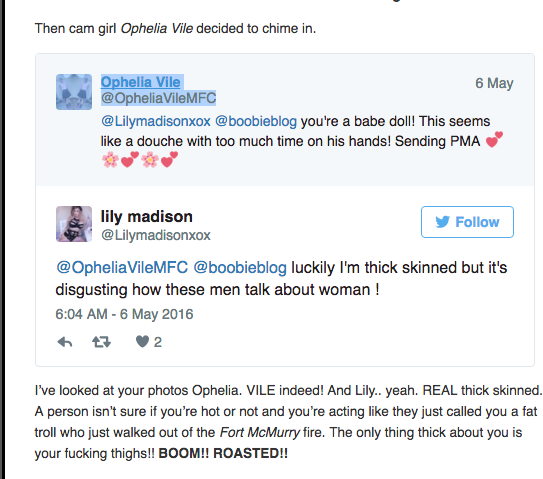Image resolution: width=543 pixels, height=479 pixels.
Task: Click the @OpheliaVileMFC handle in the tweet header
Action: pyautogui.click(x=159, y=98)
